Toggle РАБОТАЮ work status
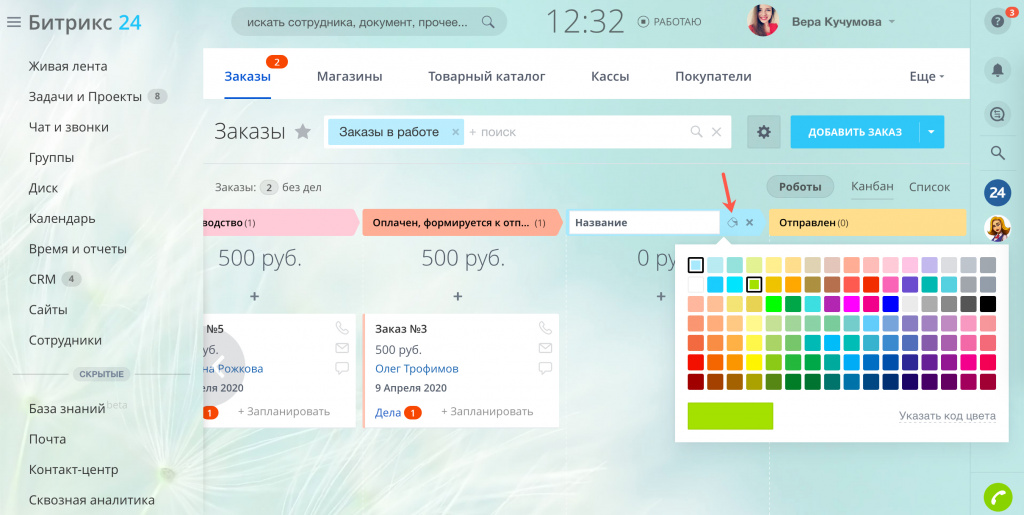1024x515 pixels. click(669, 22)
